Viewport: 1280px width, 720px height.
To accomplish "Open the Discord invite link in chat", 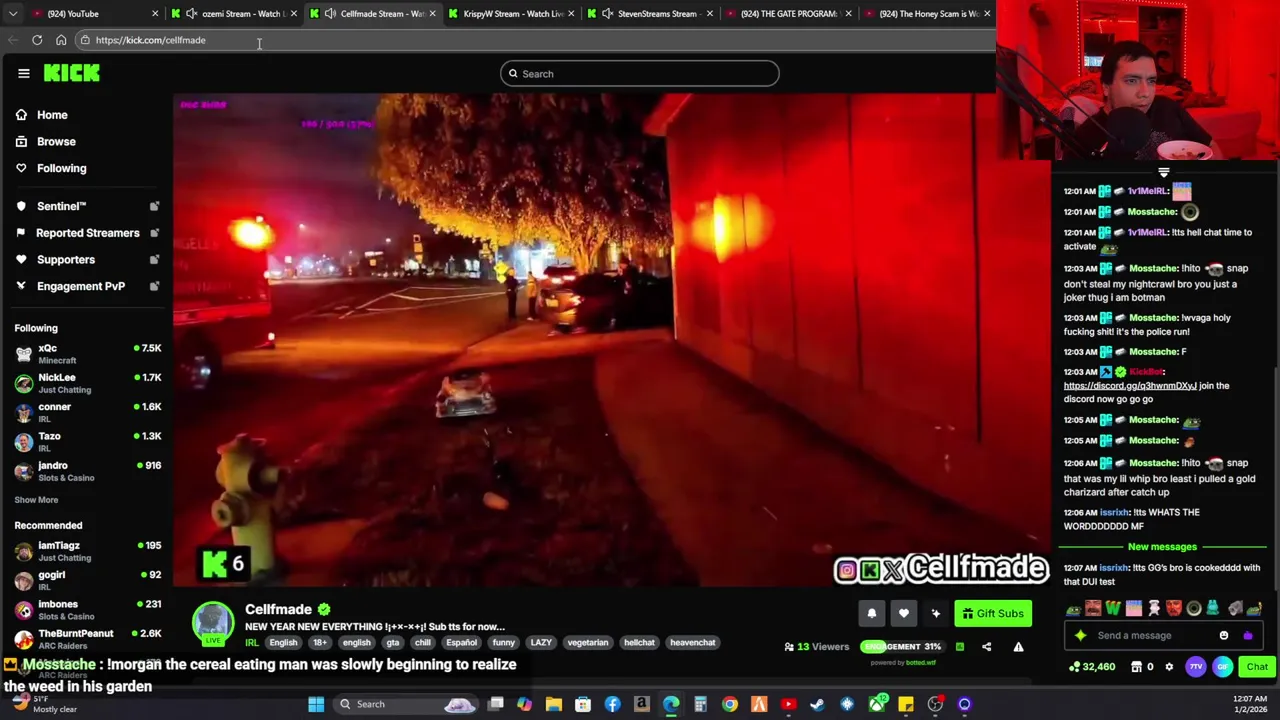I will pyautogui.click(x=1130, y=386).
